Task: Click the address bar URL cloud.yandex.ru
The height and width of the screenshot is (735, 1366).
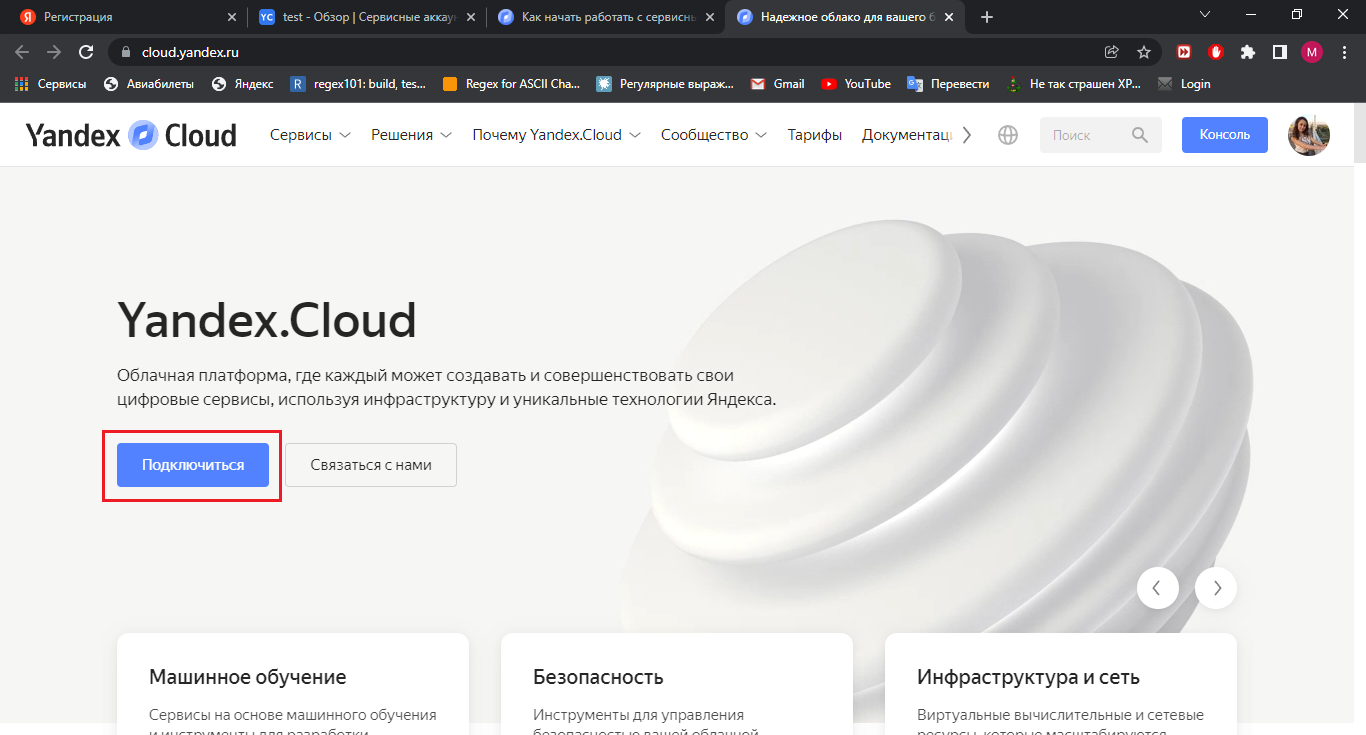Action: pos(188,52)
